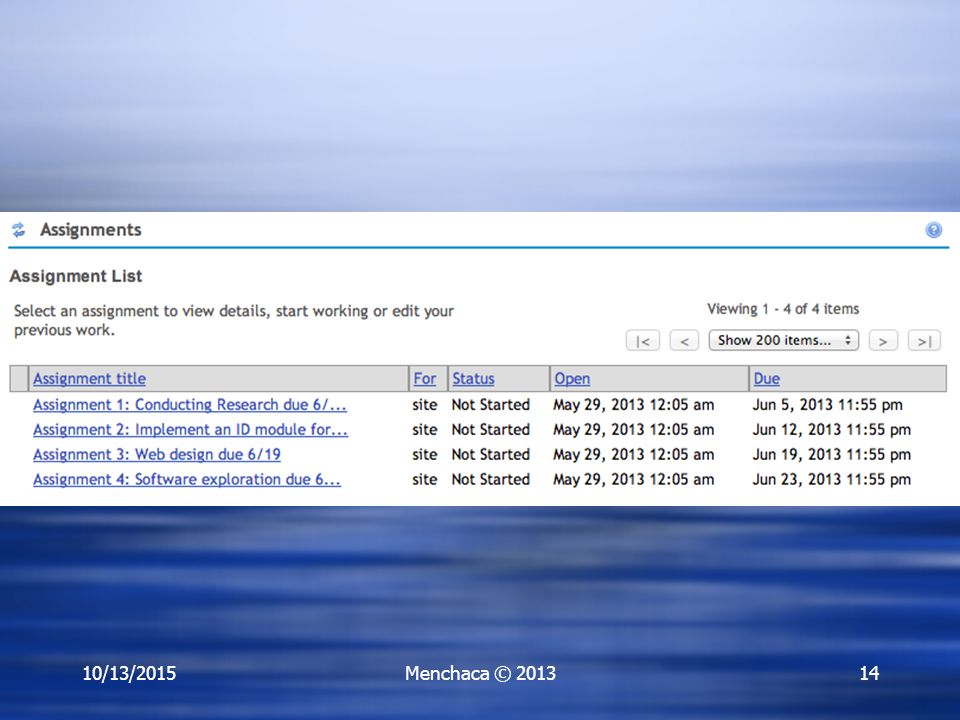Click the slide number '14'

869,673
